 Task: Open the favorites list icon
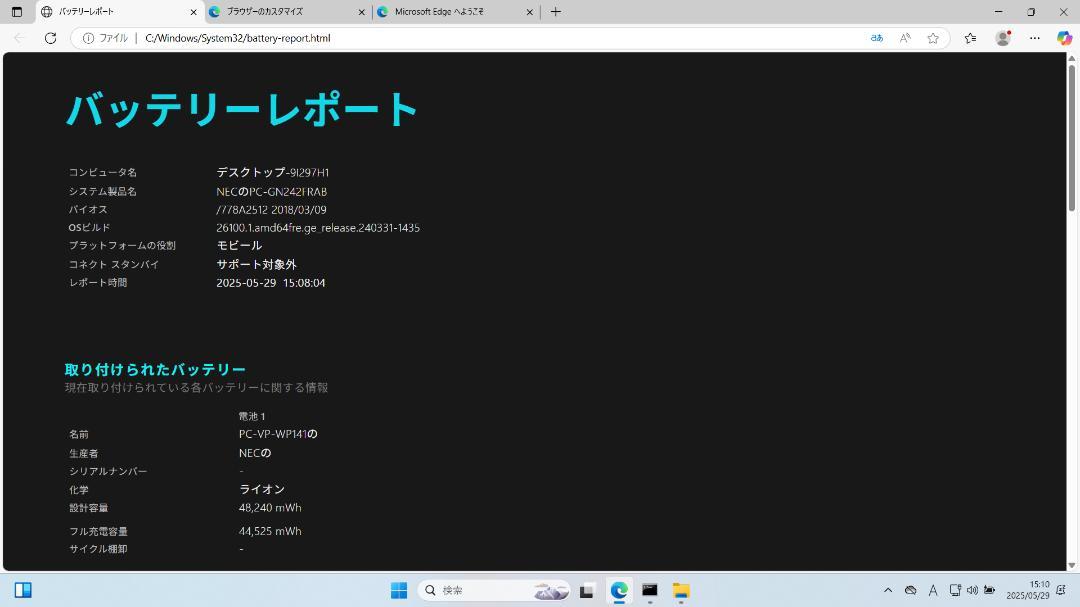(x=970, y=38)
